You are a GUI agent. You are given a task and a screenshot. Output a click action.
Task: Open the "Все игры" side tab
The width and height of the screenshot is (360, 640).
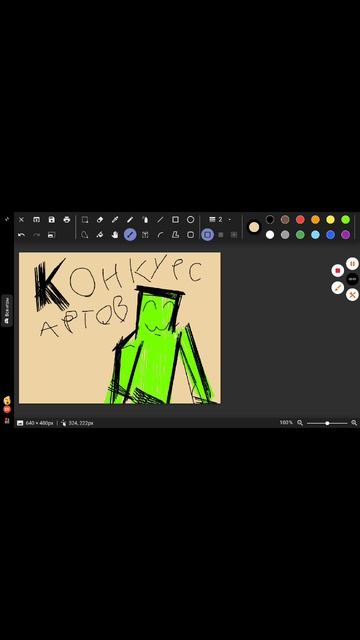point(7,311)
